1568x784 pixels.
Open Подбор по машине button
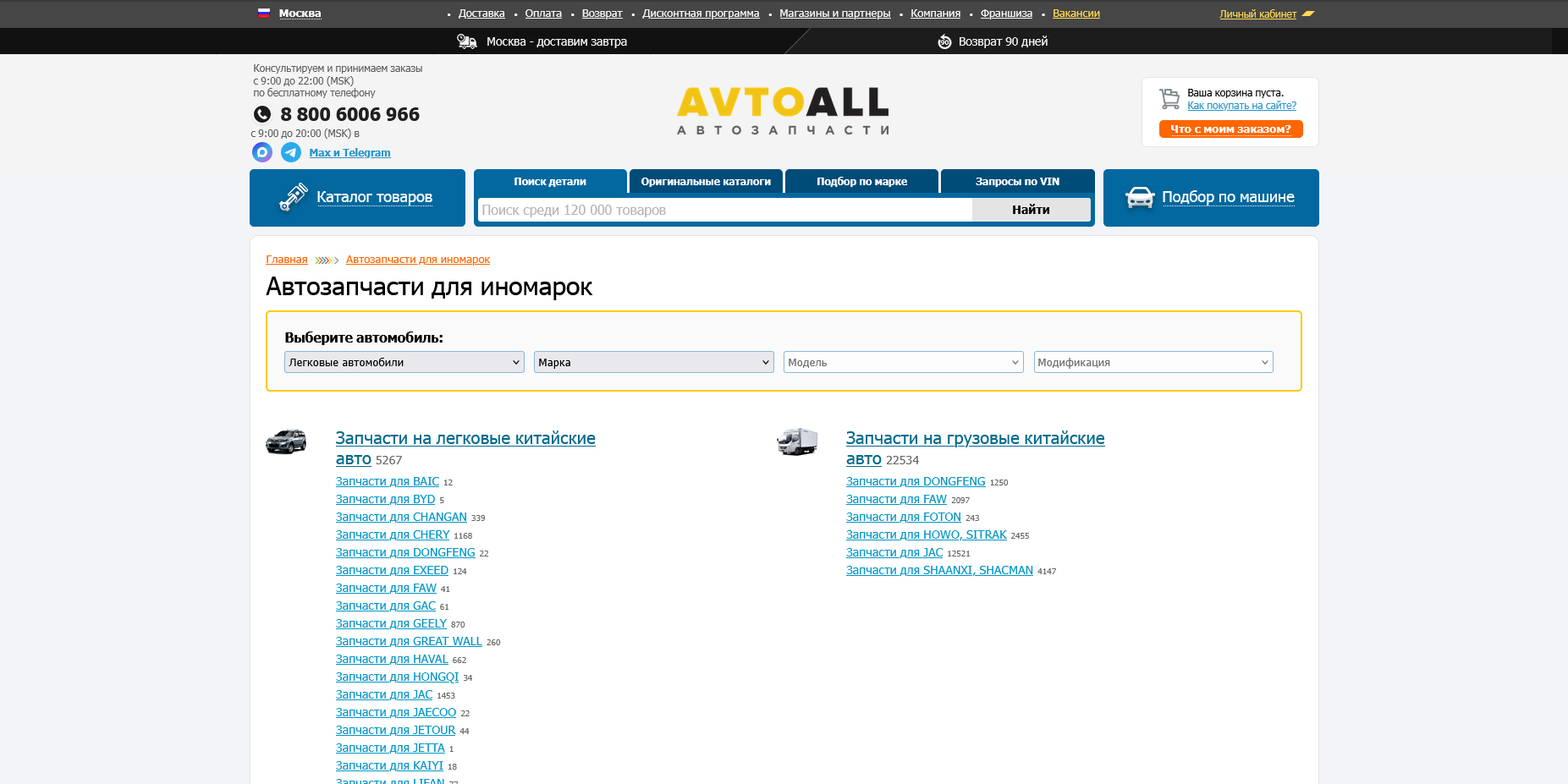click(x=1211, y=198)
